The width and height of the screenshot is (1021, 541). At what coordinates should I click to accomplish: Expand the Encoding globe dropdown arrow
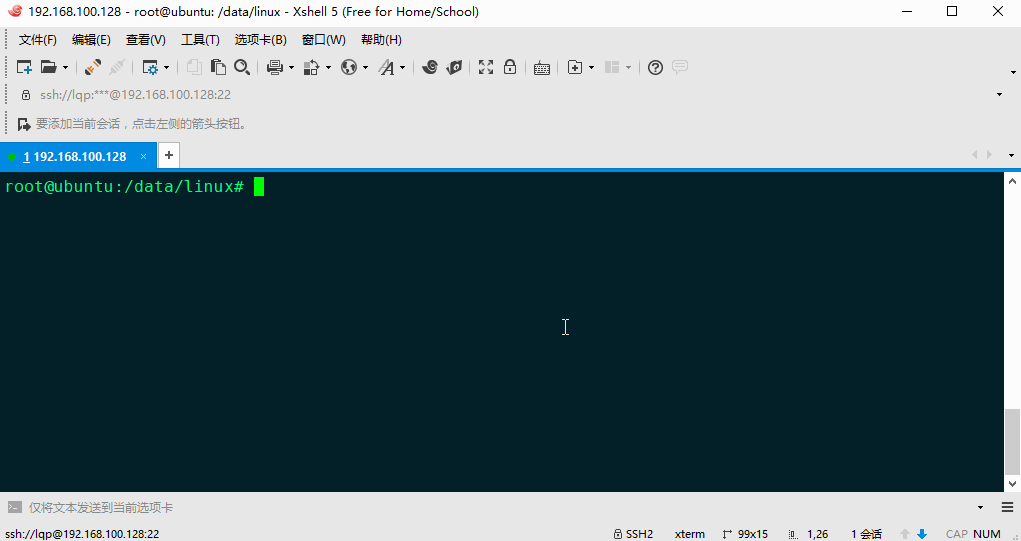pos(365,67)
